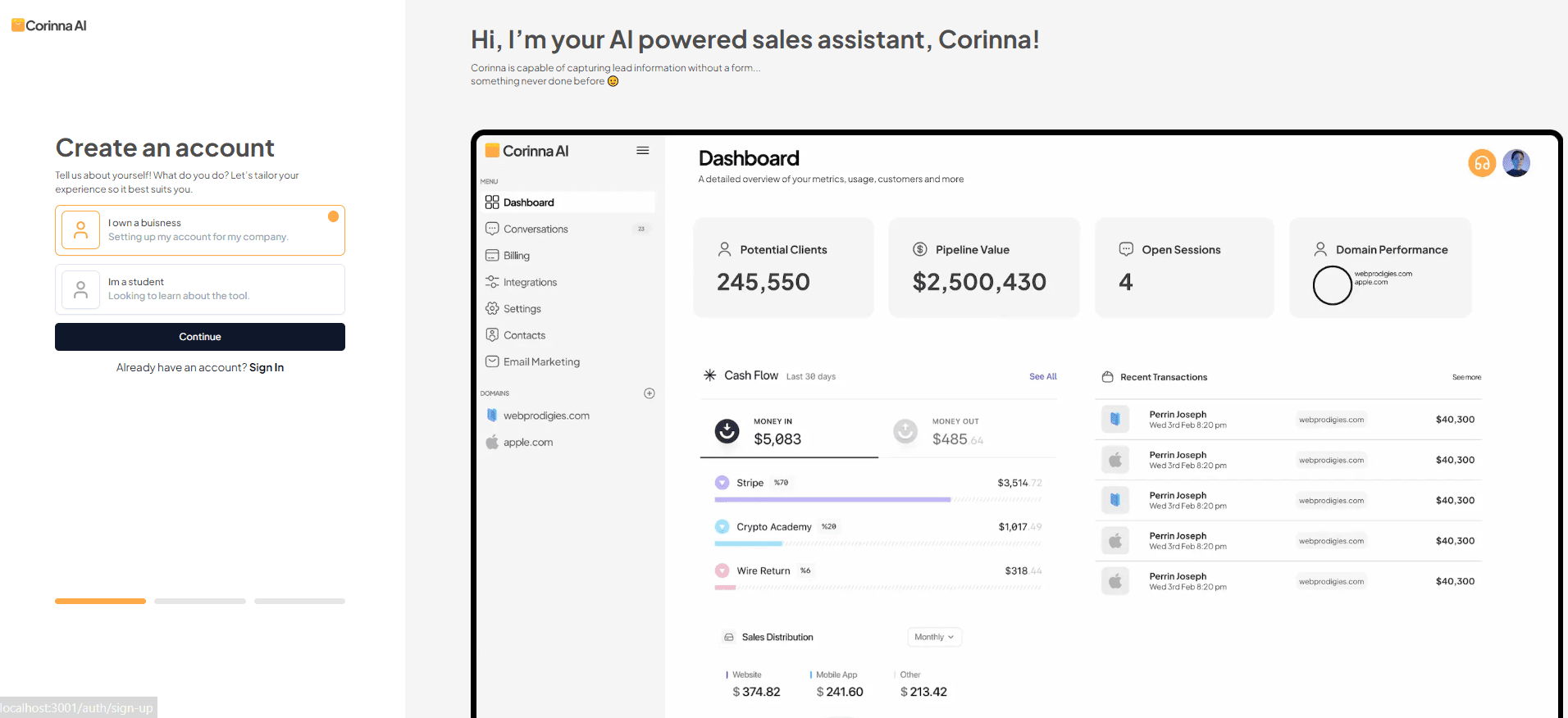Click the Email Marketing envelope icon
Image resolution: width=1568 pixels, height=718 pixels.
coord(492,361)
